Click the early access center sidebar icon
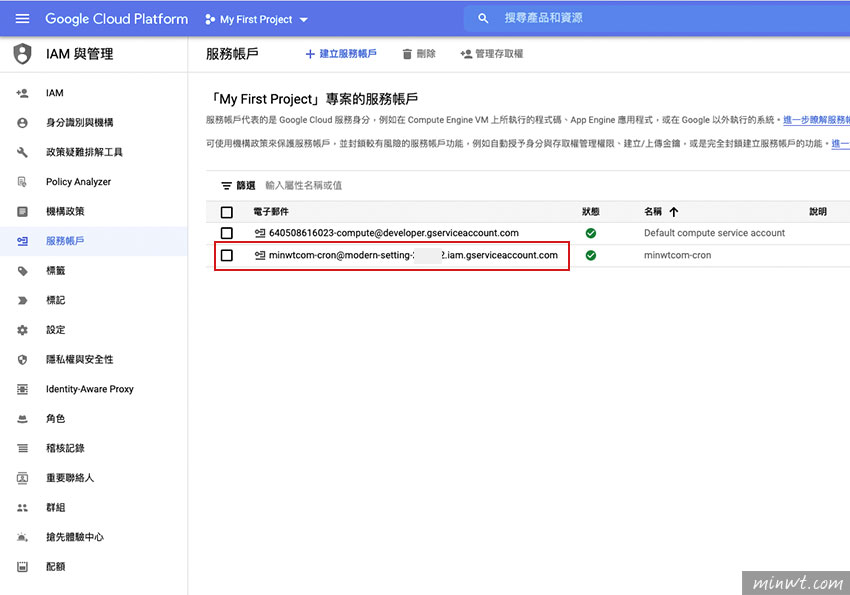Image resolution: width=850 pixels, height=595 pixels. click(x=22, y=537)
